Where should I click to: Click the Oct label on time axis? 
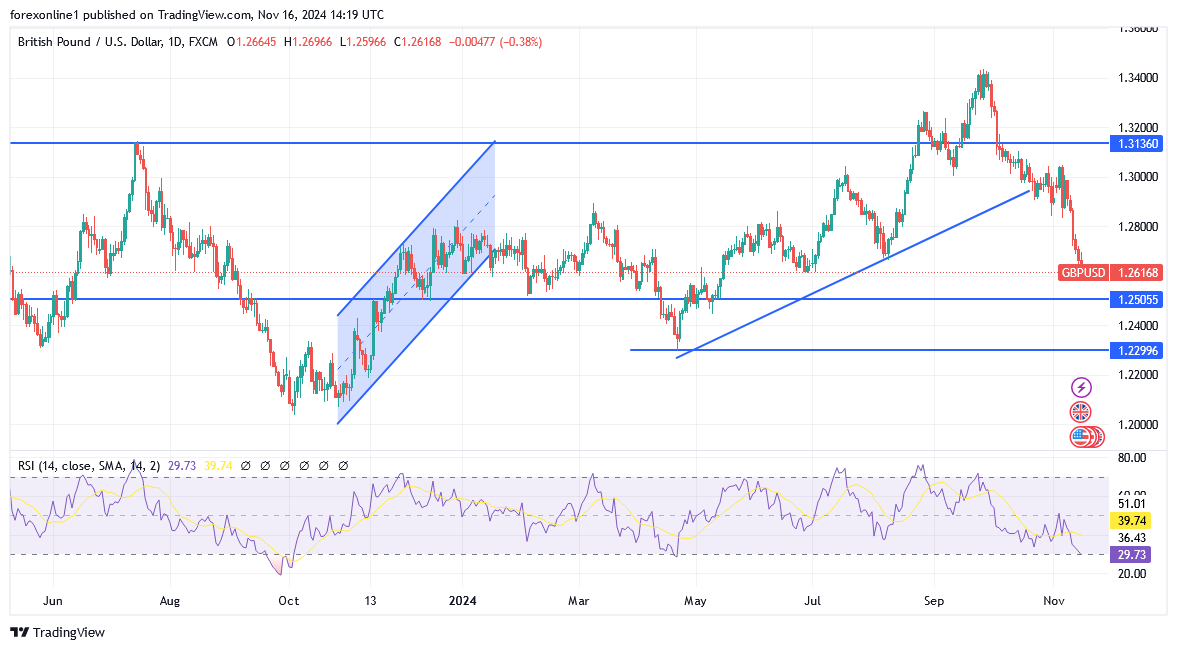coord(288,600)
